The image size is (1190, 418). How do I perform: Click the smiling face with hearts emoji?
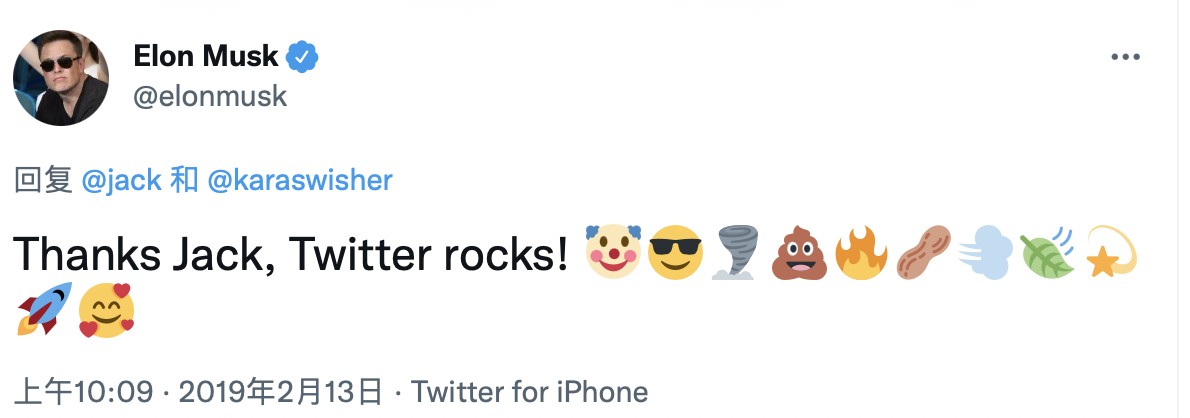[x=106, y=309]
